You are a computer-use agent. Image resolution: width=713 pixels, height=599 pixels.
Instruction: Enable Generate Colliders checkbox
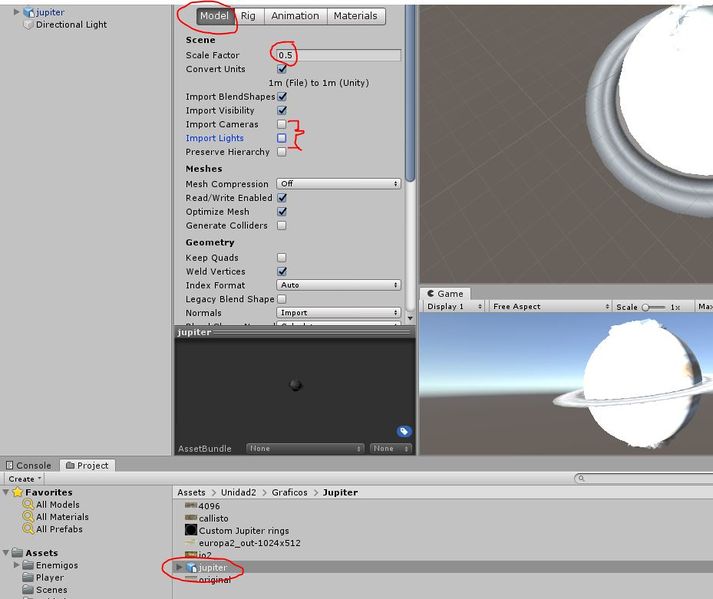[x=282, y=226]
